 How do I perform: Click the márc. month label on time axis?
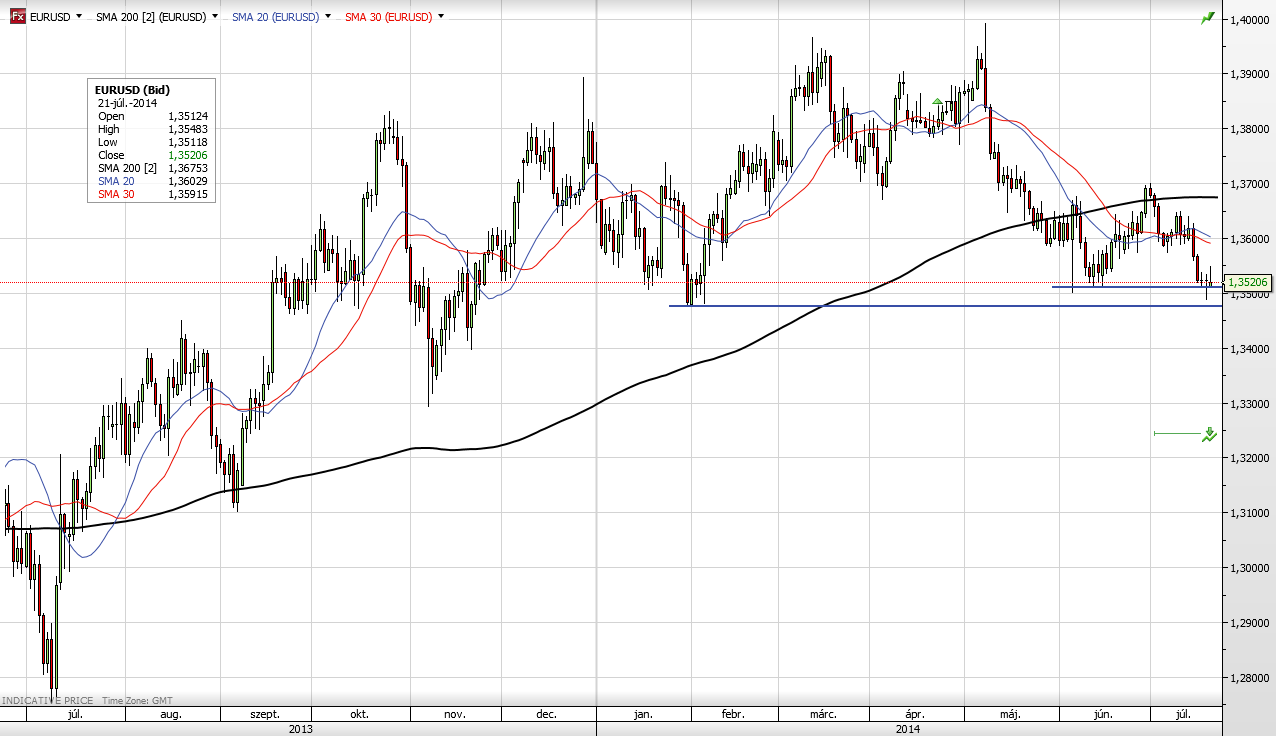coord(823,715)
